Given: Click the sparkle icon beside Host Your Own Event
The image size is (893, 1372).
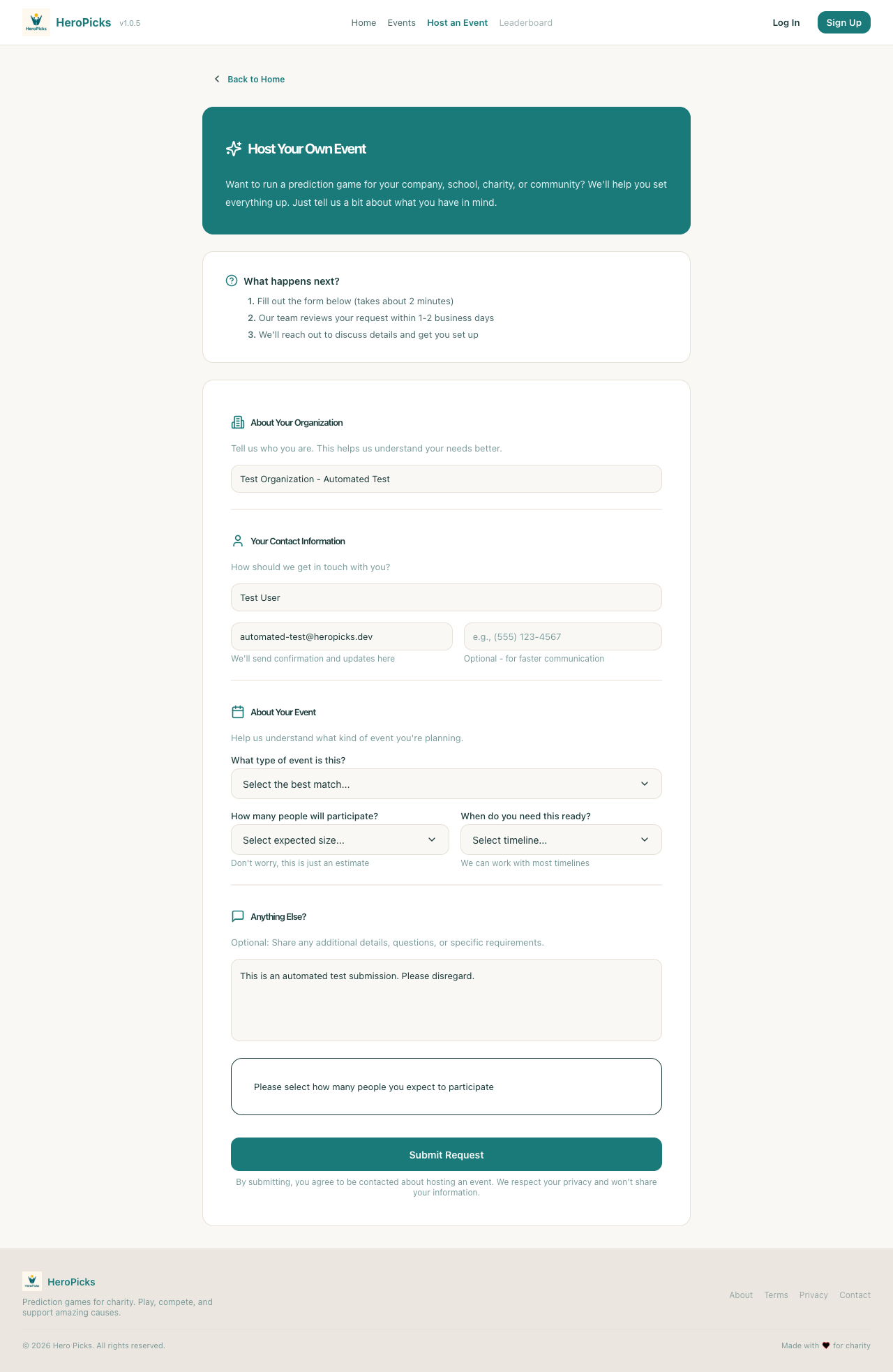Looking at the screenshot, I should coord(234,149).
